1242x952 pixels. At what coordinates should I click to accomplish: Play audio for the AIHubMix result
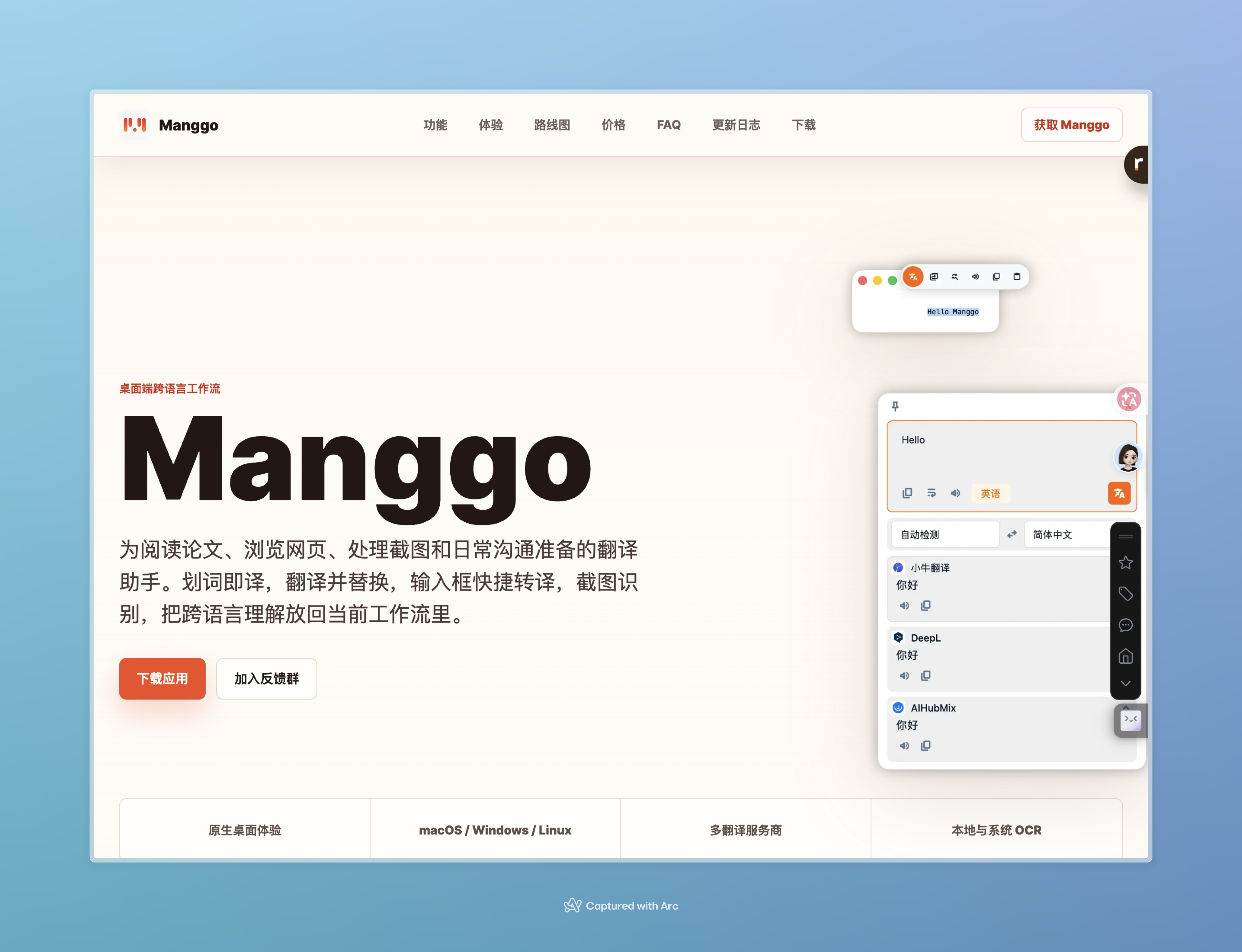(x=905, y=746)
